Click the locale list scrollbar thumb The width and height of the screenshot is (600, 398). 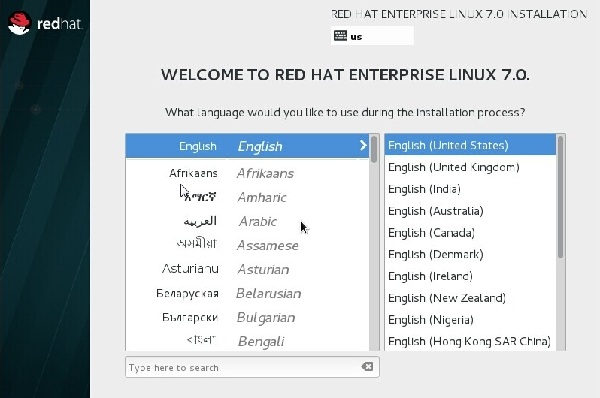click(561, 197)
